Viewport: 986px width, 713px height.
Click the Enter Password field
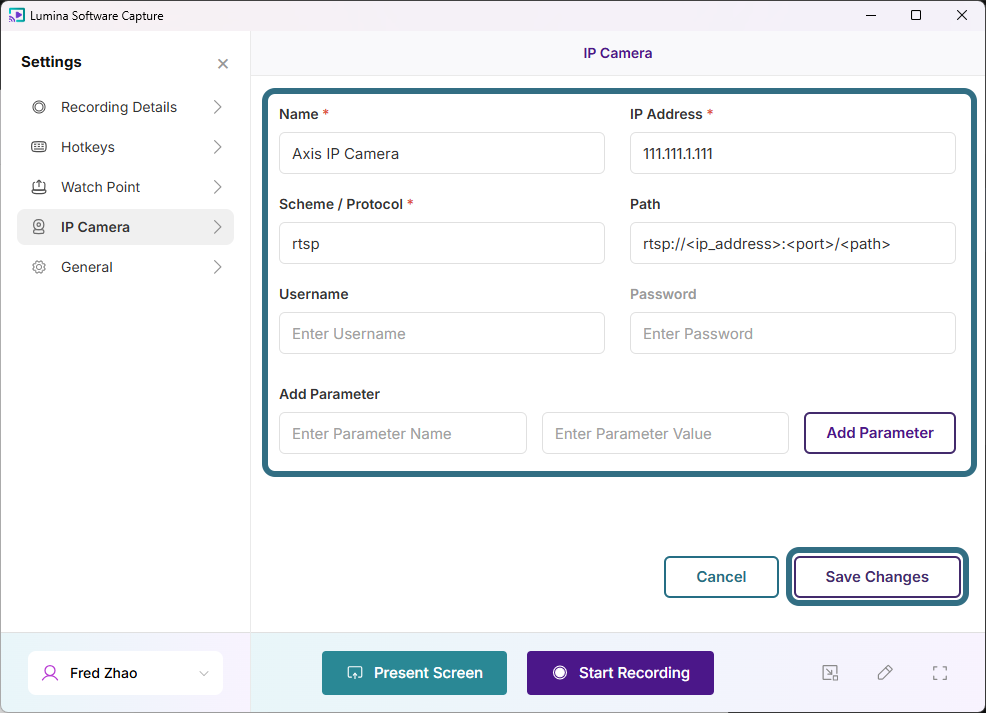(x=793, y=333)
